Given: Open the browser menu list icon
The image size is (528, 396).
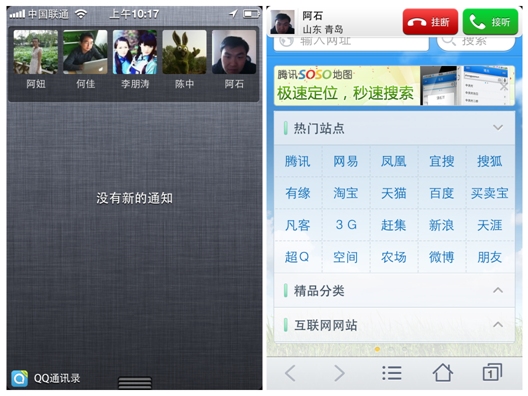Looking at the screenshot, I should click(392, 373).
